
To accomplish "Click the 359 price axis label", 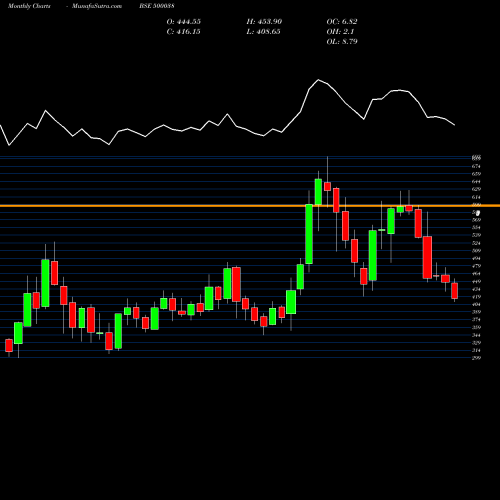I will point(476,327).
